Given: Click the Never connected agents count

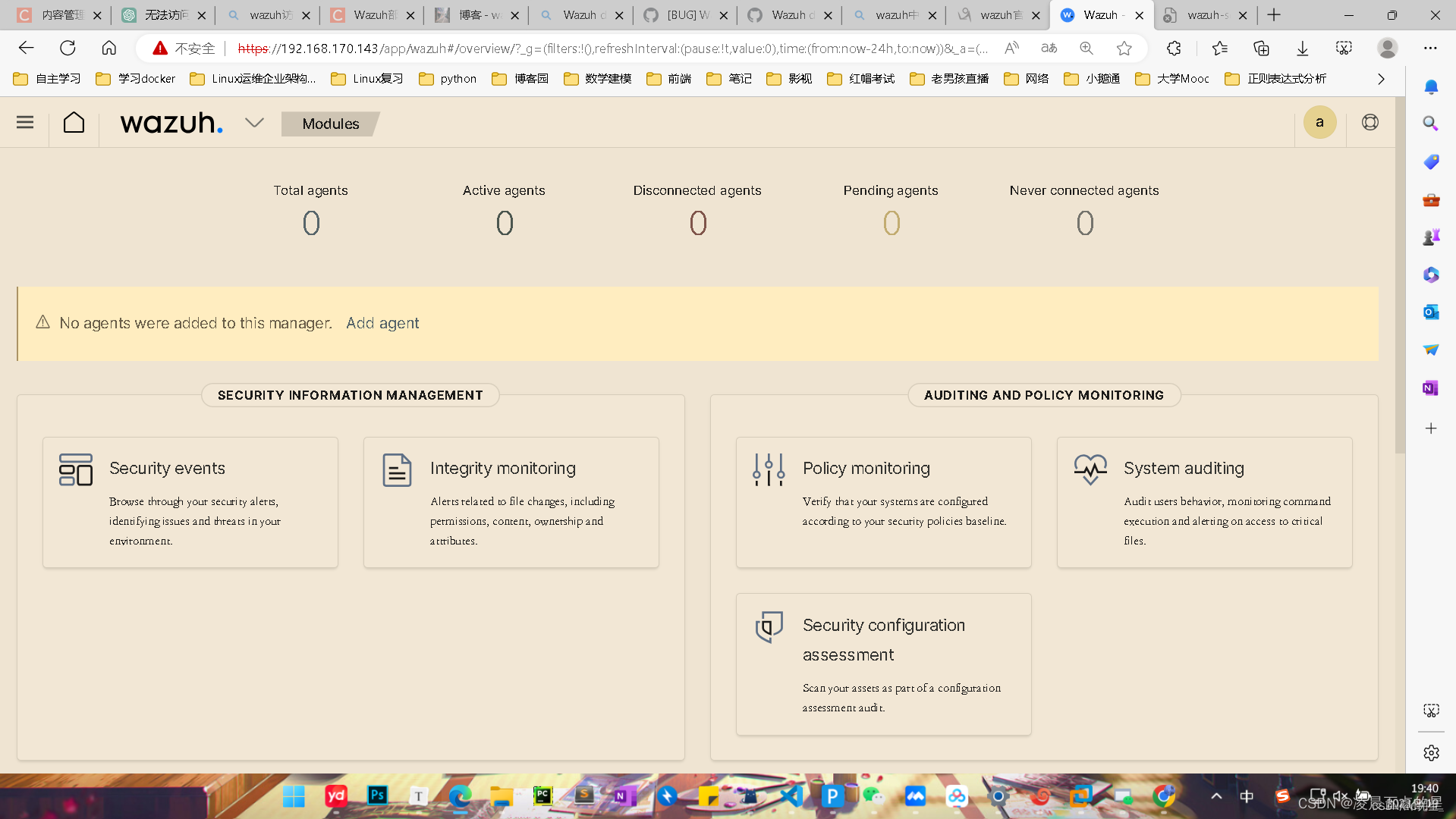Looking at the screenshot, I should click(x=1085, y=223).
